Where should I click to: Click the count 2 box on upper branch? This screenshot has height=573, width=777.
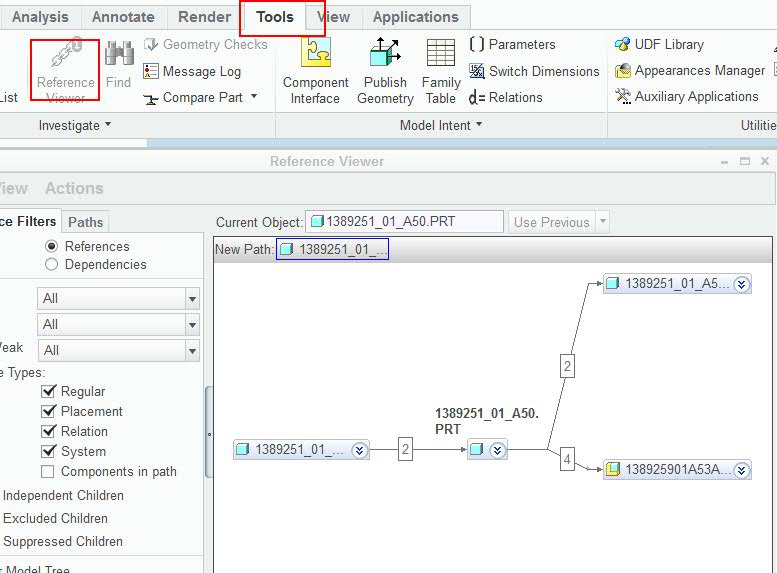(567, 366)
